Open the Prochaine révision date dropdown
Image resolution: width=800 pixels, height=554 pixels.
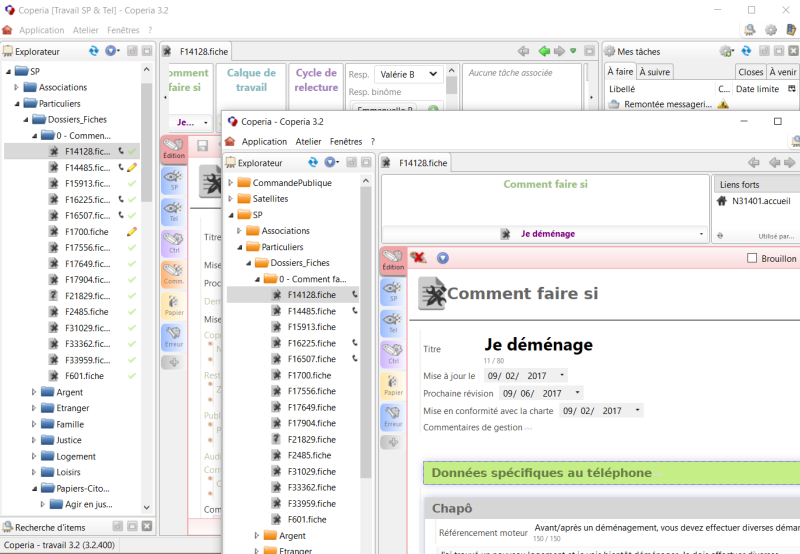click(x=577, y=393)
